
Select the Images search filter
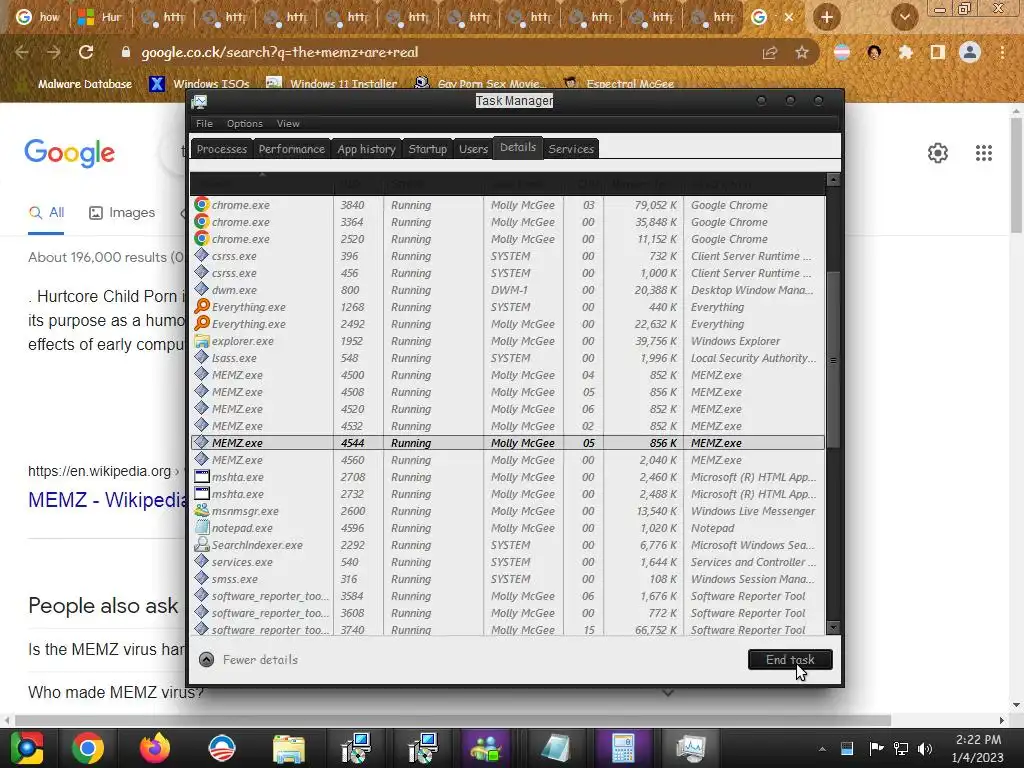(x=122, y=212)
